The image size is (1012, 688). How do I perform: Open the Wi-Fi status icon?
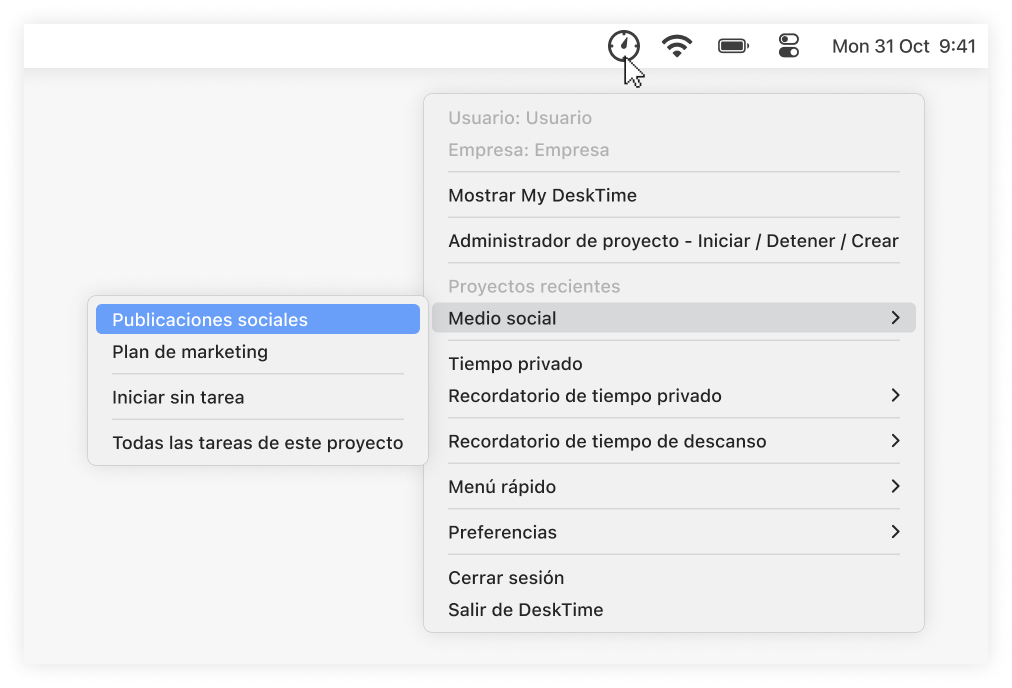click(x=677, y=46)
